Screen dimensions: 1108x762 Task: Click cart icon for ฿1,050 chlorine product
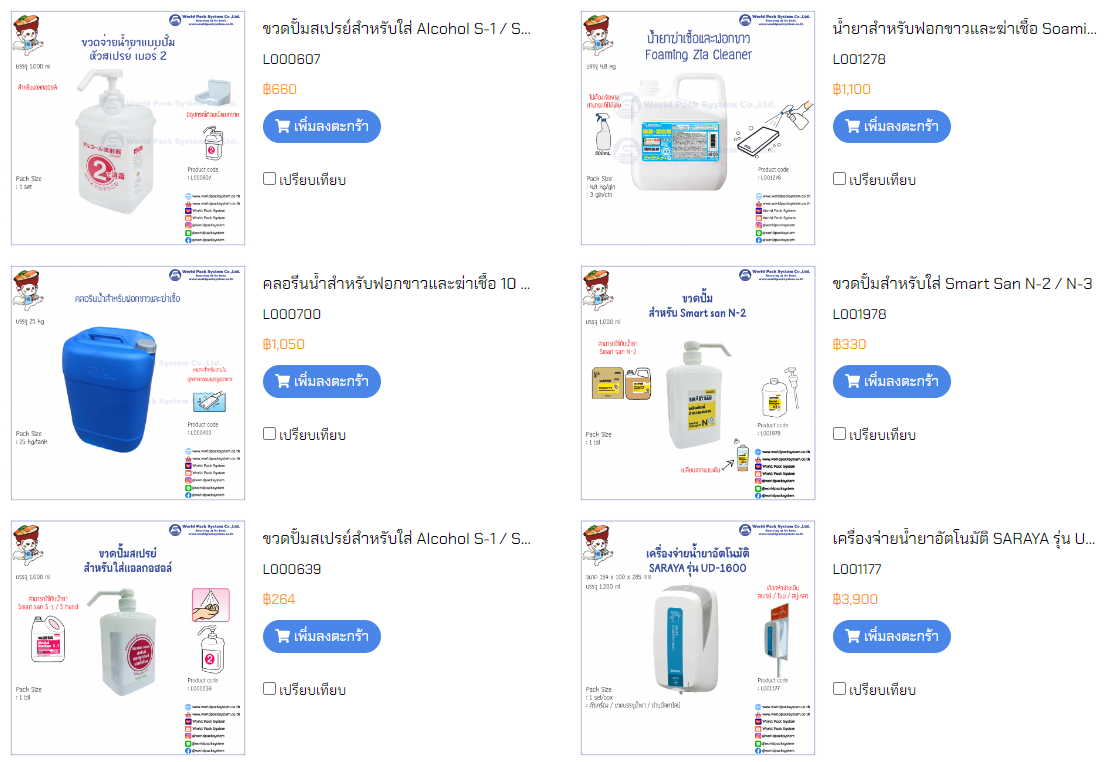tap(283, 382)
